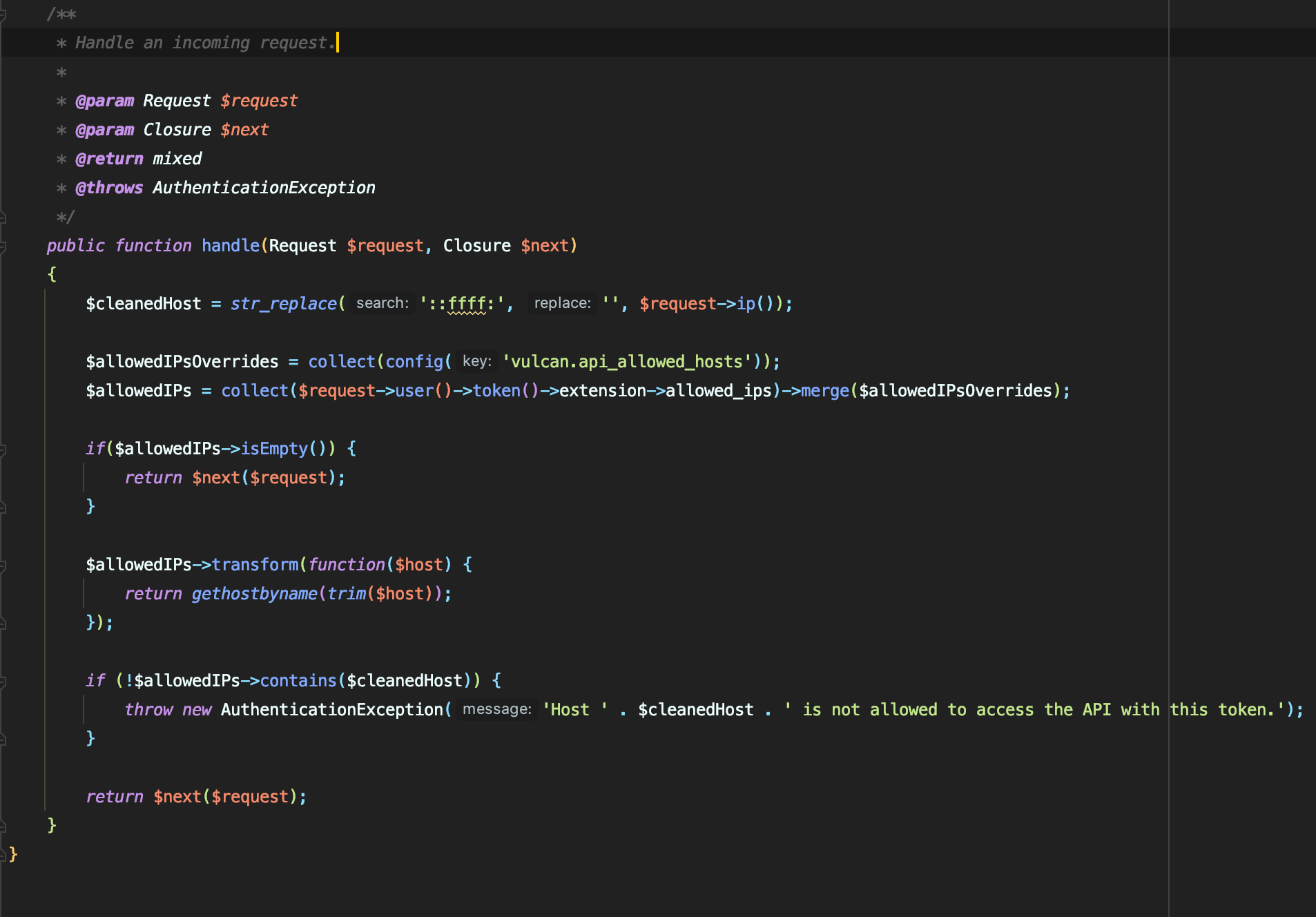This screenshot has width=1316, height=917.
Task: Collapse the handle function fold marker
Action: tap(3, 247)
